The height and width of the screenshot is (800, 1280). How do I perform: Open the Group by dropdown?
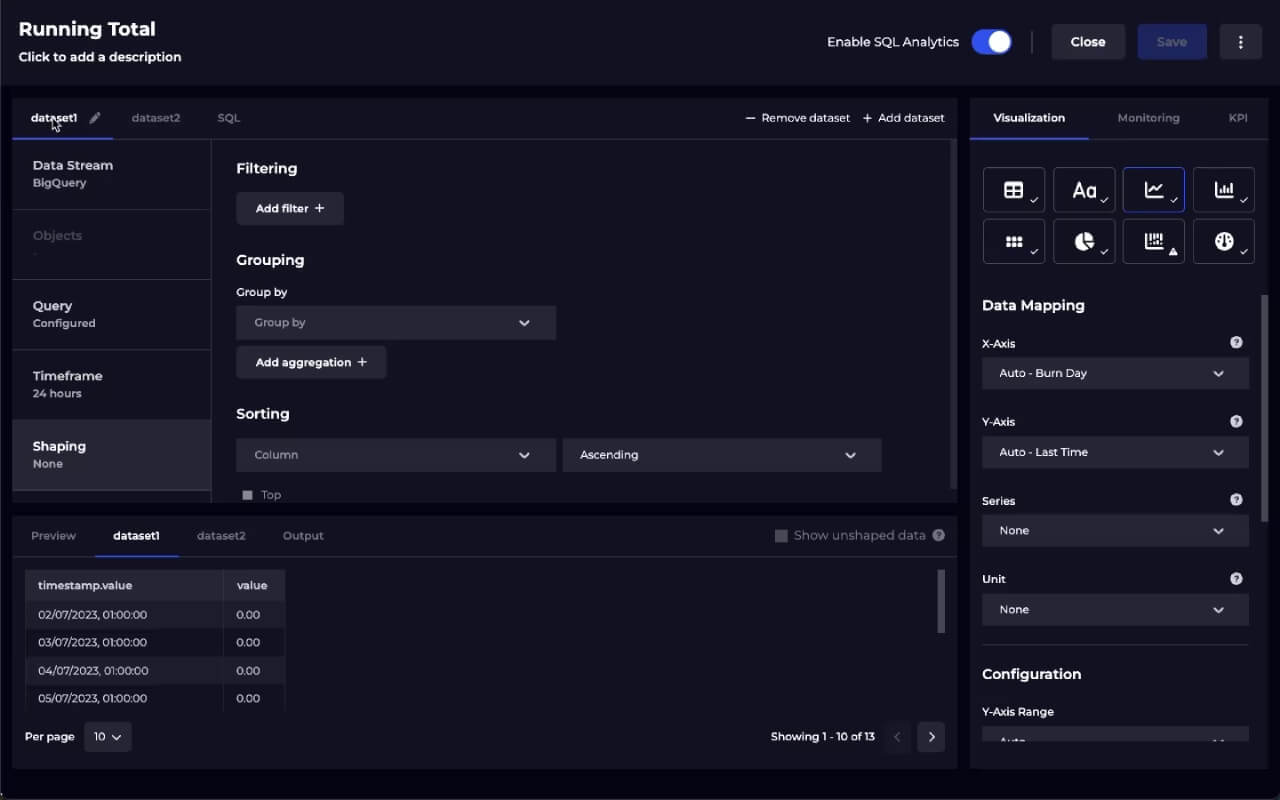pyautogui.click(x=396, y=323)
